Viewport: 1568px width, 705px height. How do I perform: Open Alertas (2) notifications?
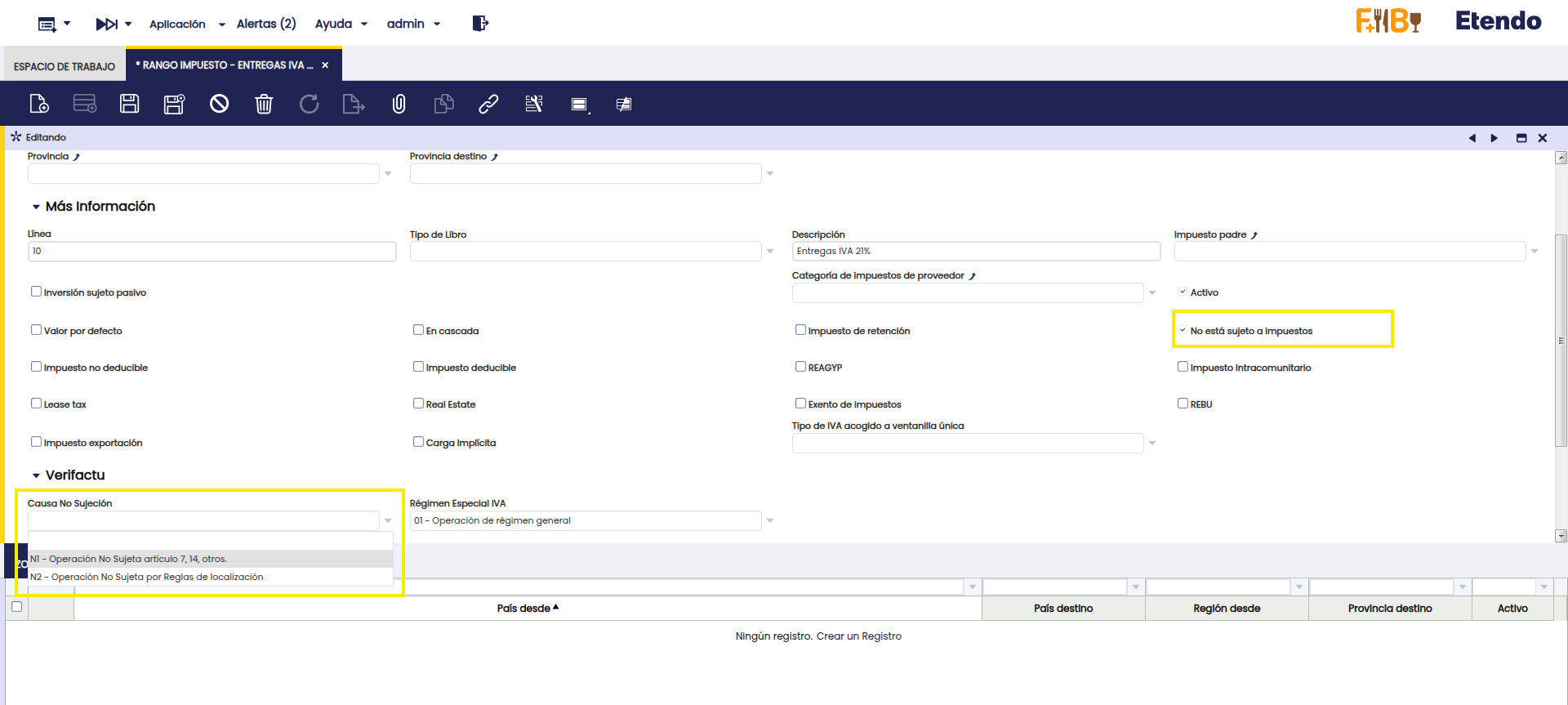(x=266, y=24)
